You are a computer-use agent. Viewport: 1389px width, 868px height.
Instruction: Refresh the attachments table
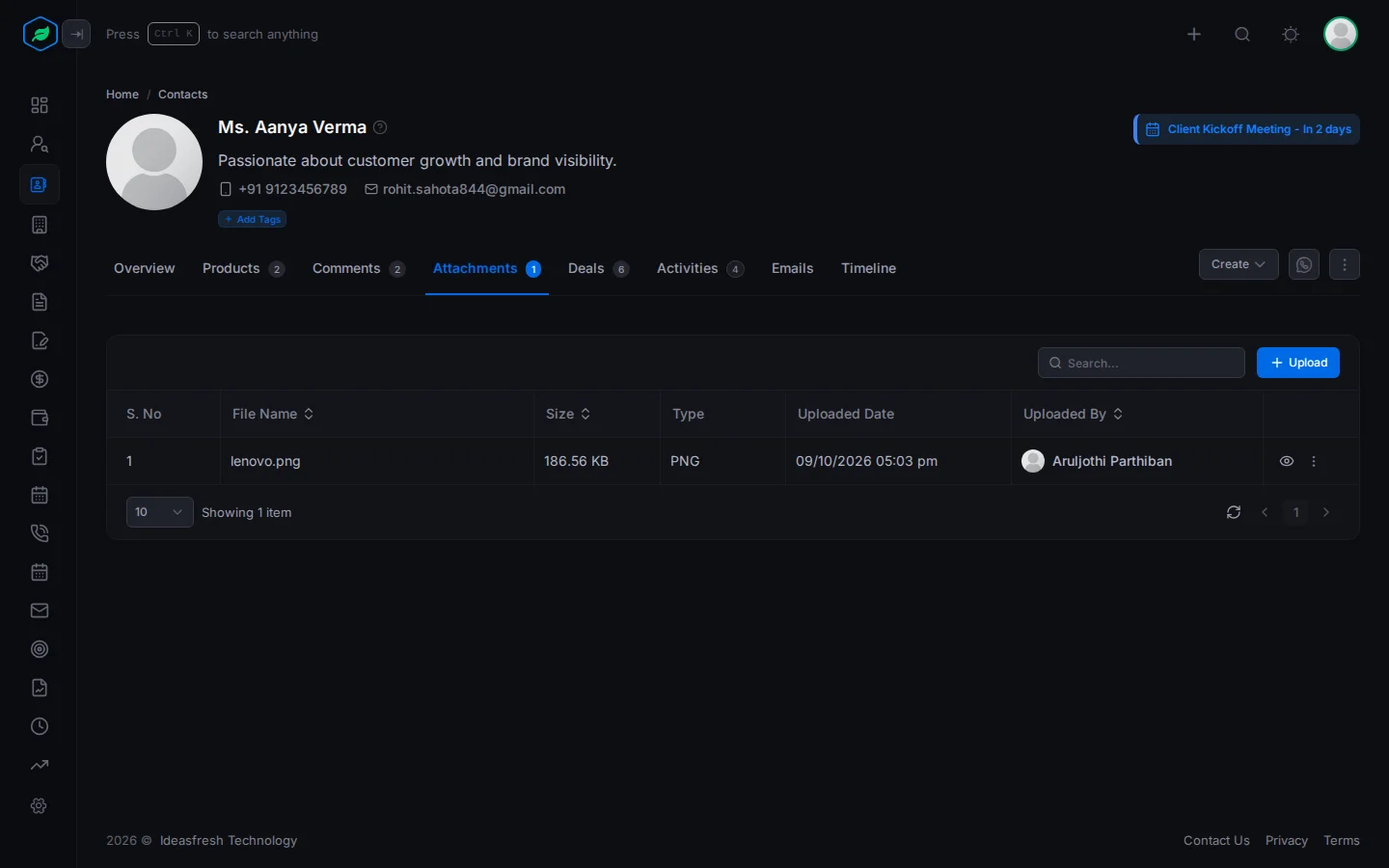tap(1234, 512)
